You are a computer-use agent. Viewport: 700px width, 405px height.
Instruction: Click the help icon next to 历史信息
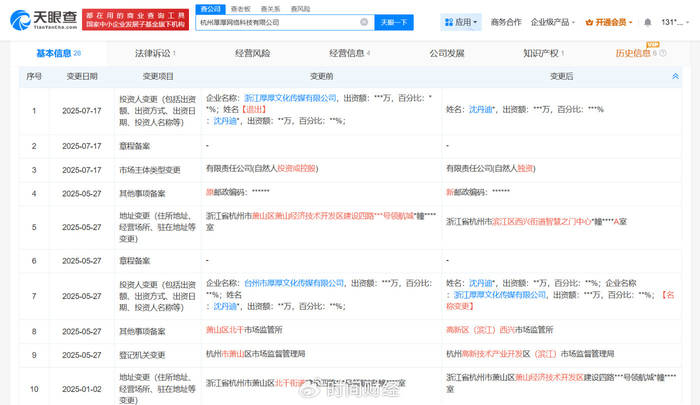point(663,53)
